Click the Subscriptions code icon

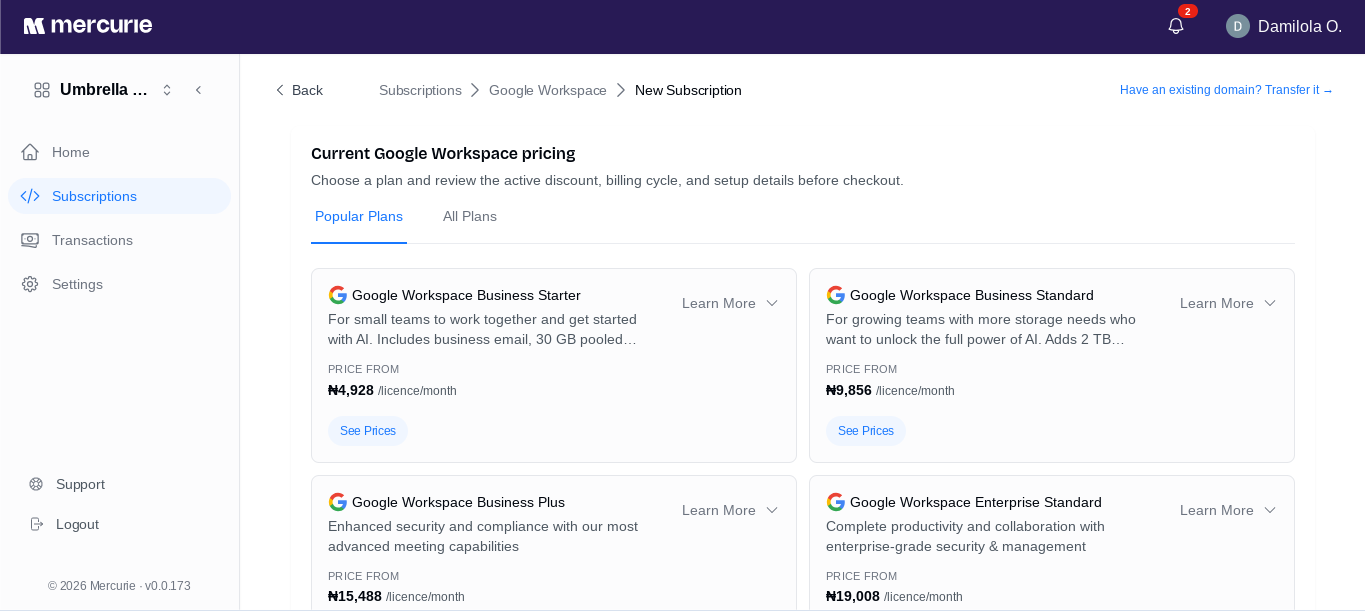coord(30,196)
